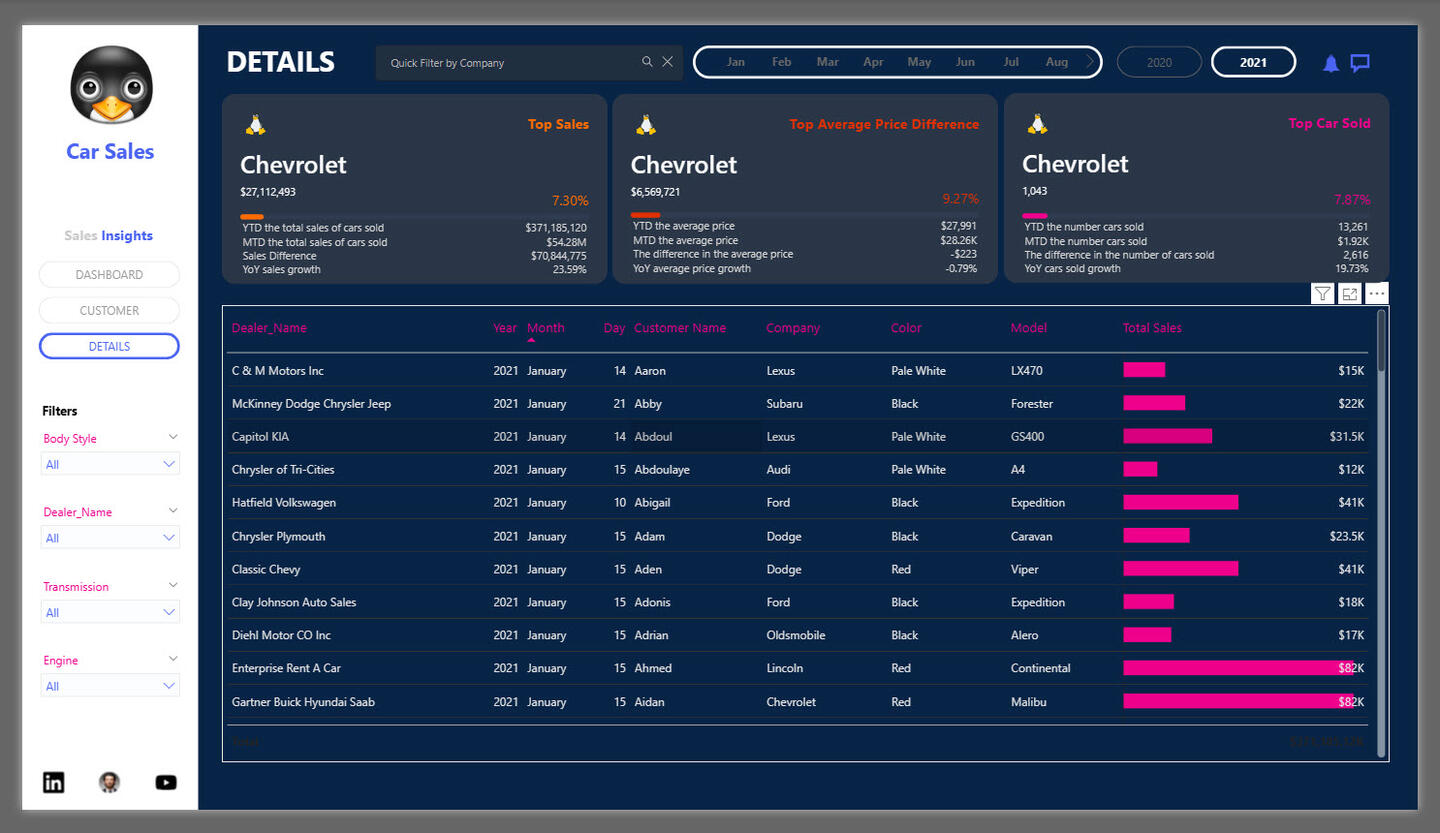
Task: Toggle the Apr month filter
Action: (x=874, y=62)
